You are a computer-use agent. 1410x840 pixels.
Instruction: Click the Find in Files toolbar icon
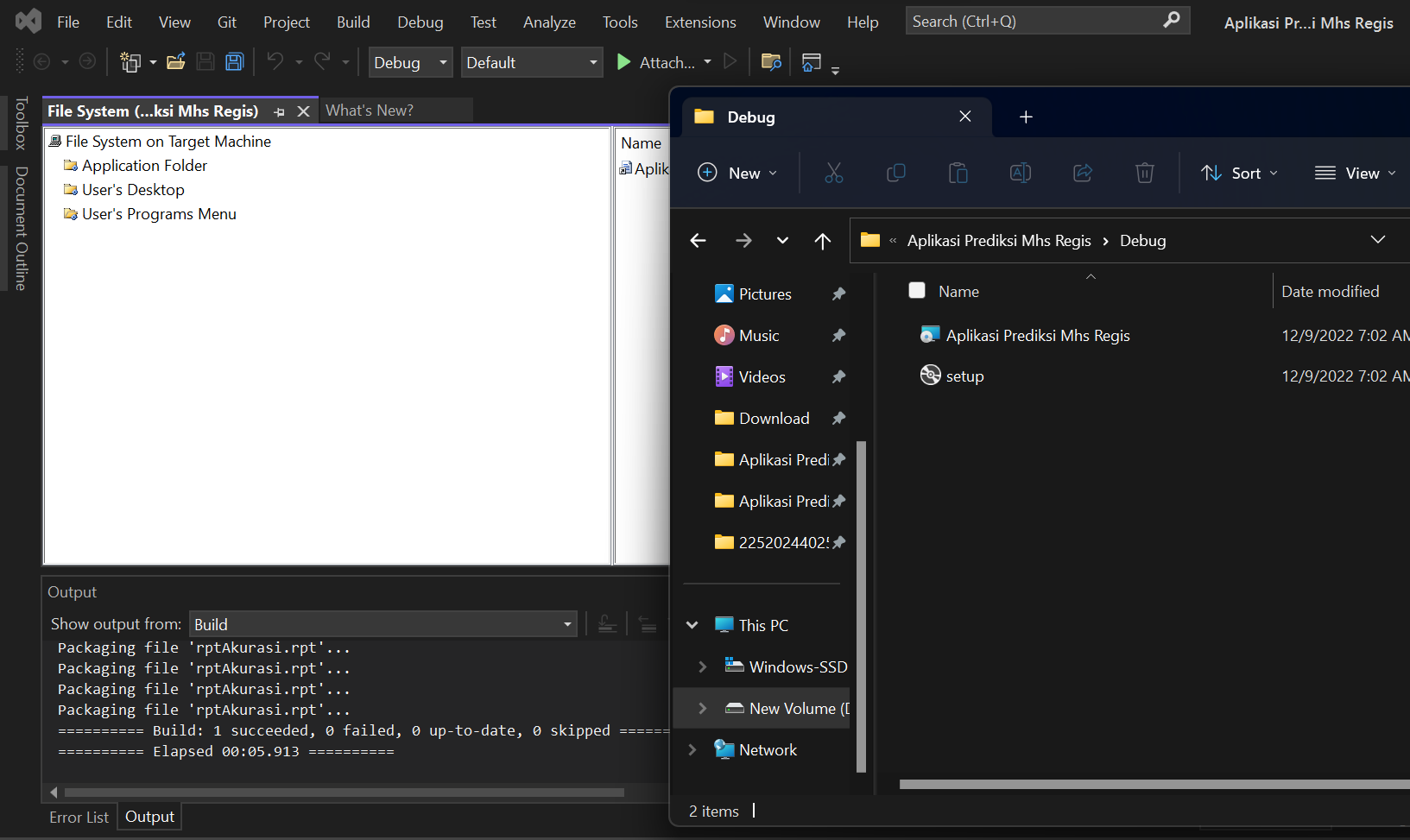tap(771, 61)
